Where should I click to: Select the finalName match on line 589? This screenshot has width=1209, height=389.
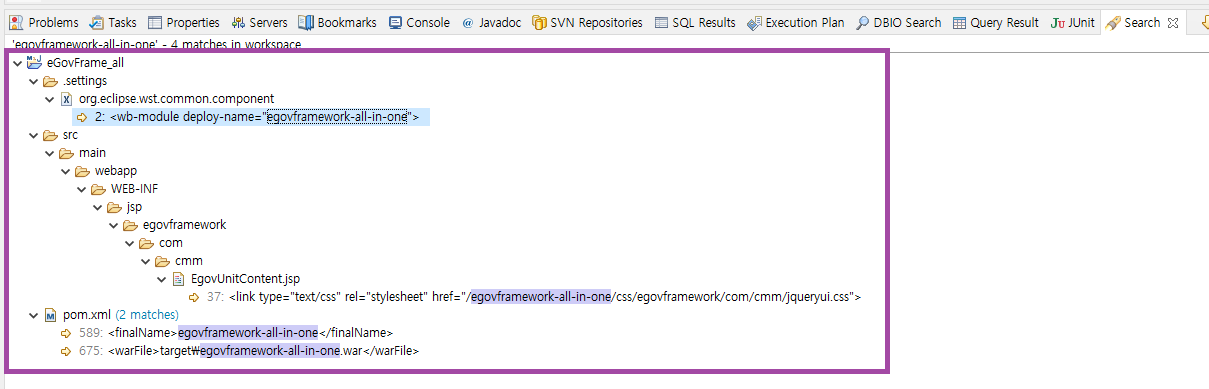[235, 333]
